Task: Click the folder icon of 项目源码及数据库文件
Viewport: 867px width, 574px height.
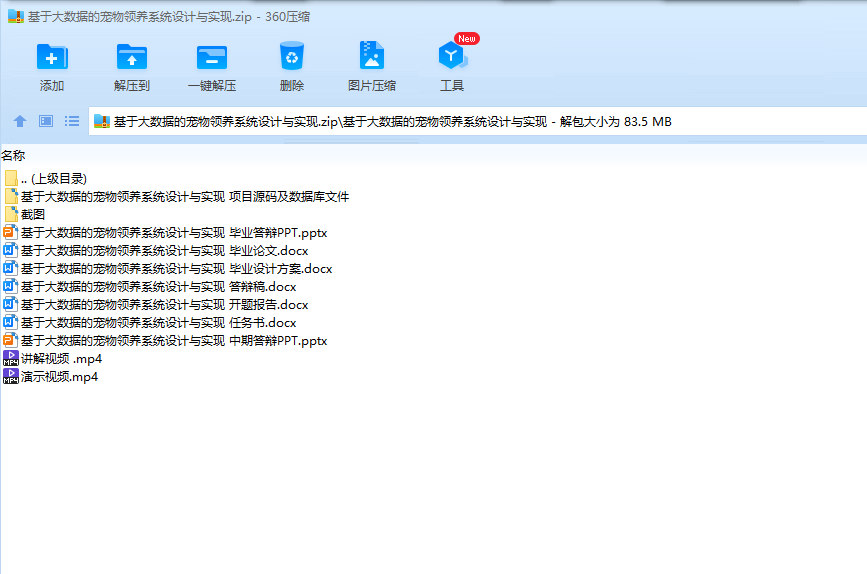Action: [11, 196]
